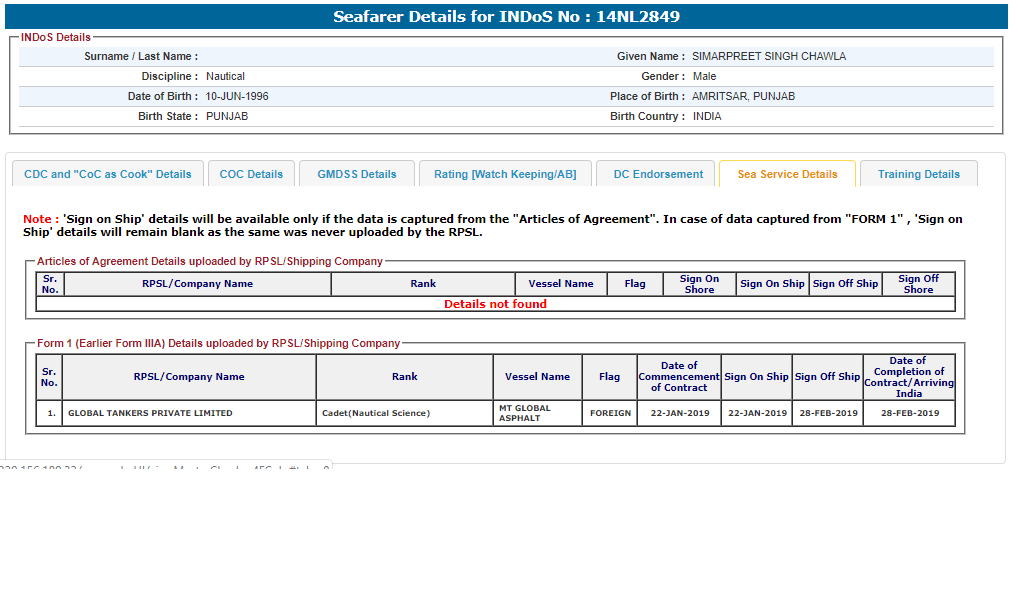The width and height of the screenshot is (1018, 598).
Task: Click the Sea Service Details tab
Action: (787, 174)
